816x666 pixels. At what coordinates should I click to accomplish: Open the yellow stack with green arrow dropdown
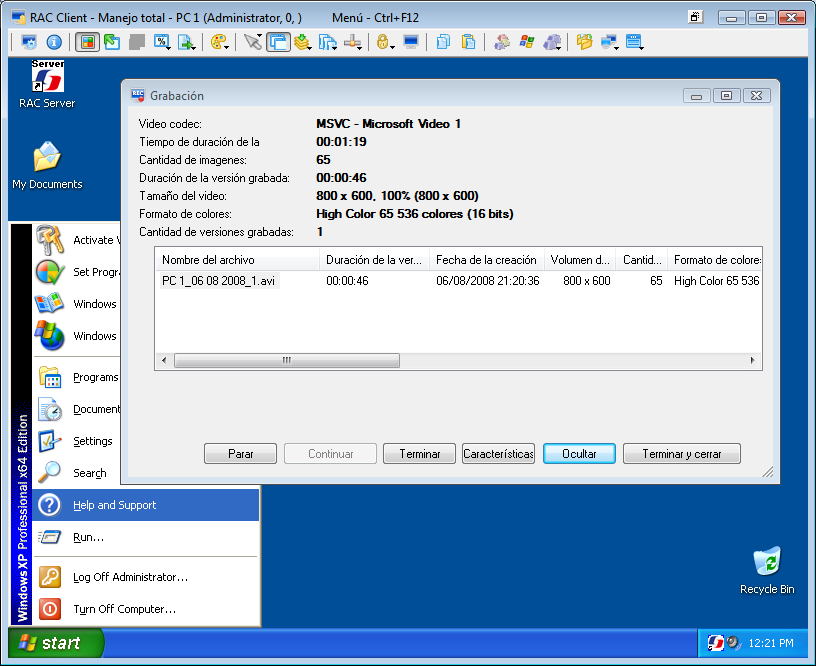302,42
